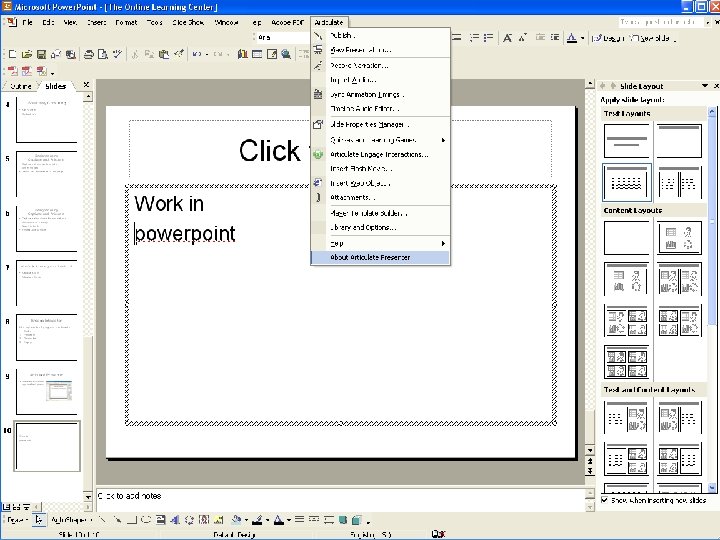This screenshot has width=720, height=540.
Task: Open the Draw dropdown menu
Action: (x=17, y=520)
